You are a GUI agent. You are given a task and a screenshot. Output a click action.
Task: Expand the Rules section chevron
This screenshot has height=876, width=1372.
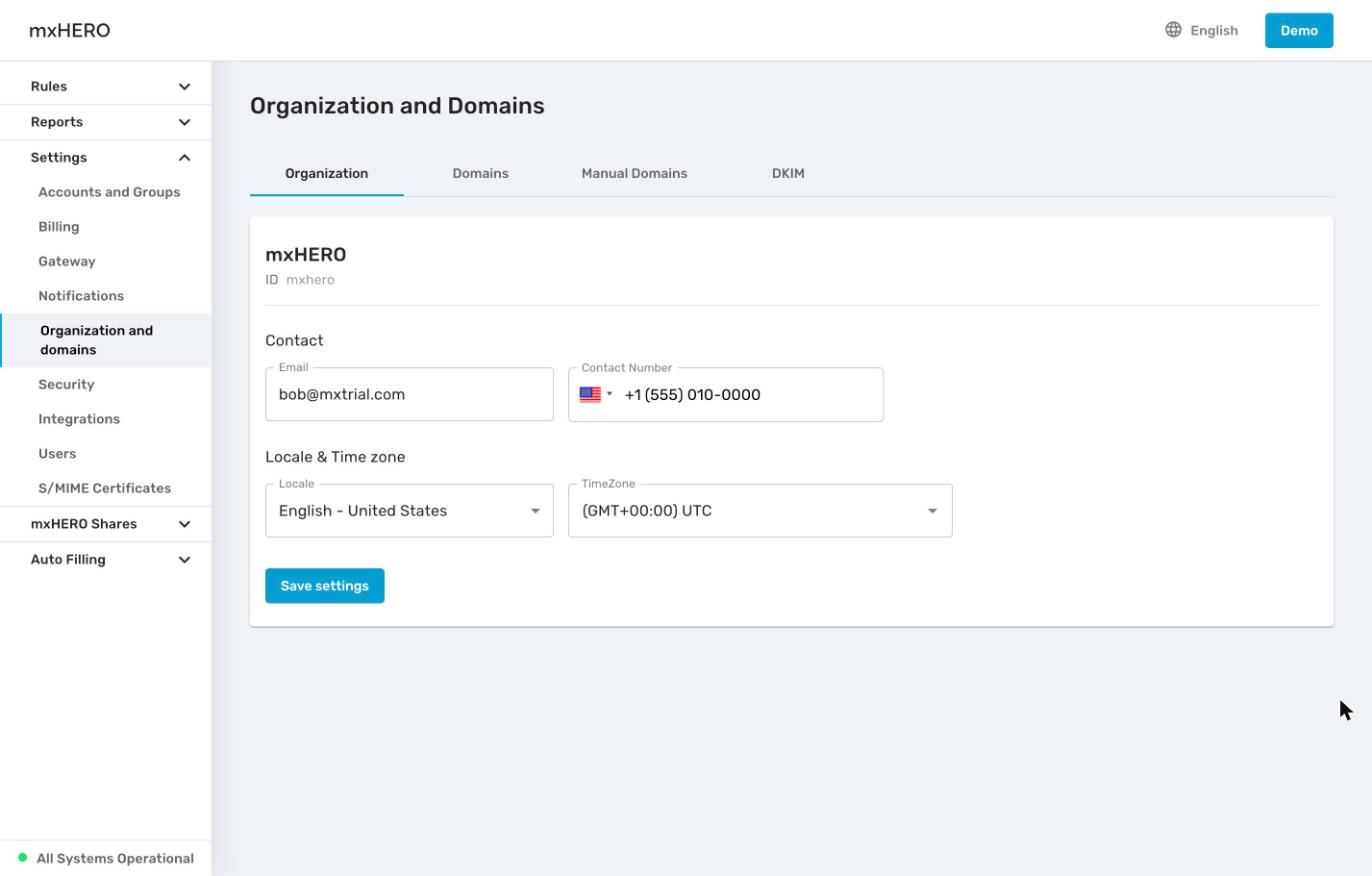[184, 87]
